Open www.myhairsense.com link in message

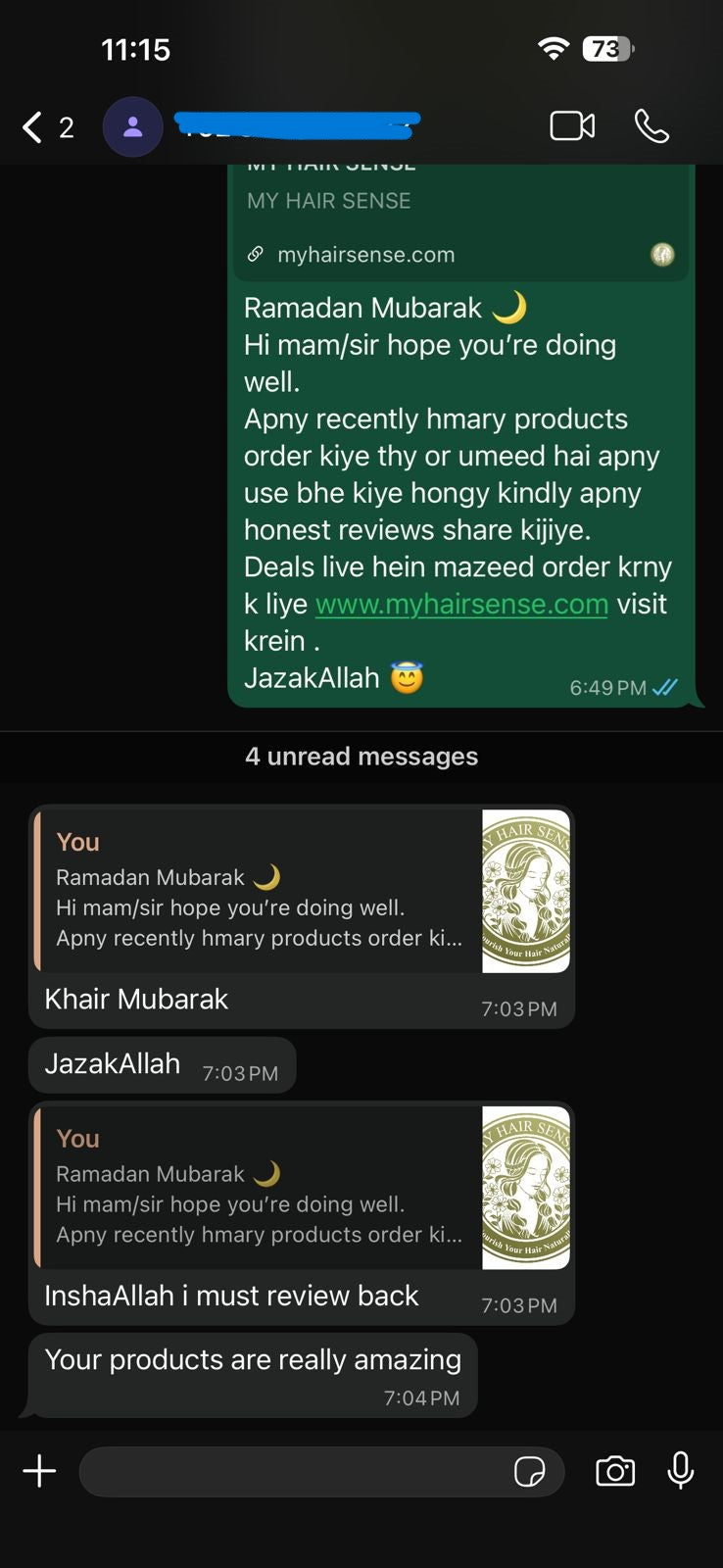click(461, 604)
